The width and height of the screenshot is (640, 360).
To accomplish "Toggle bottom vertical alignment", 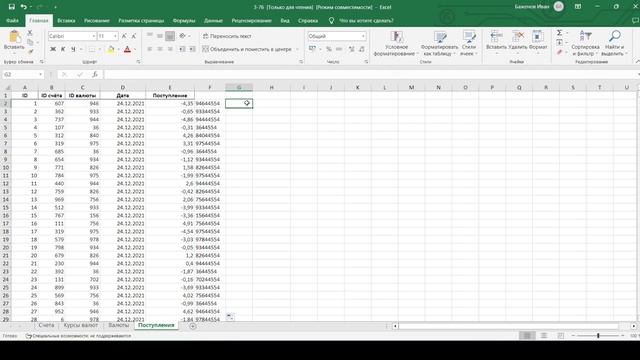I will [x=170, y=36].
